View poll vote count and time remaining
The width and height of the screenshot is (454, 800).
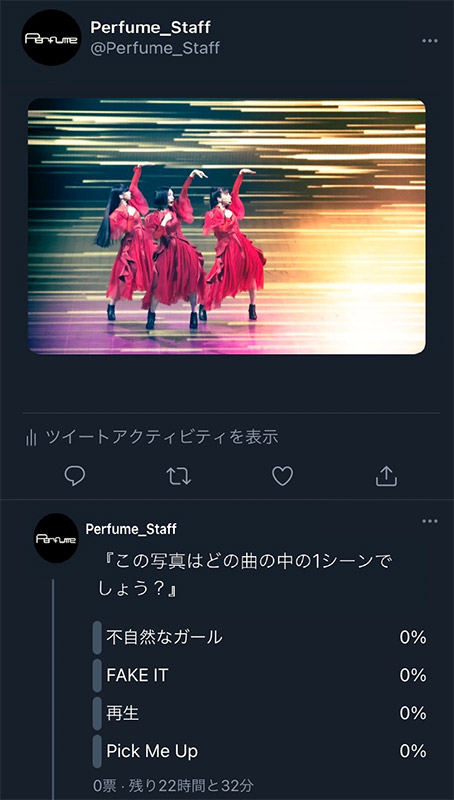(x=173, y=785)
